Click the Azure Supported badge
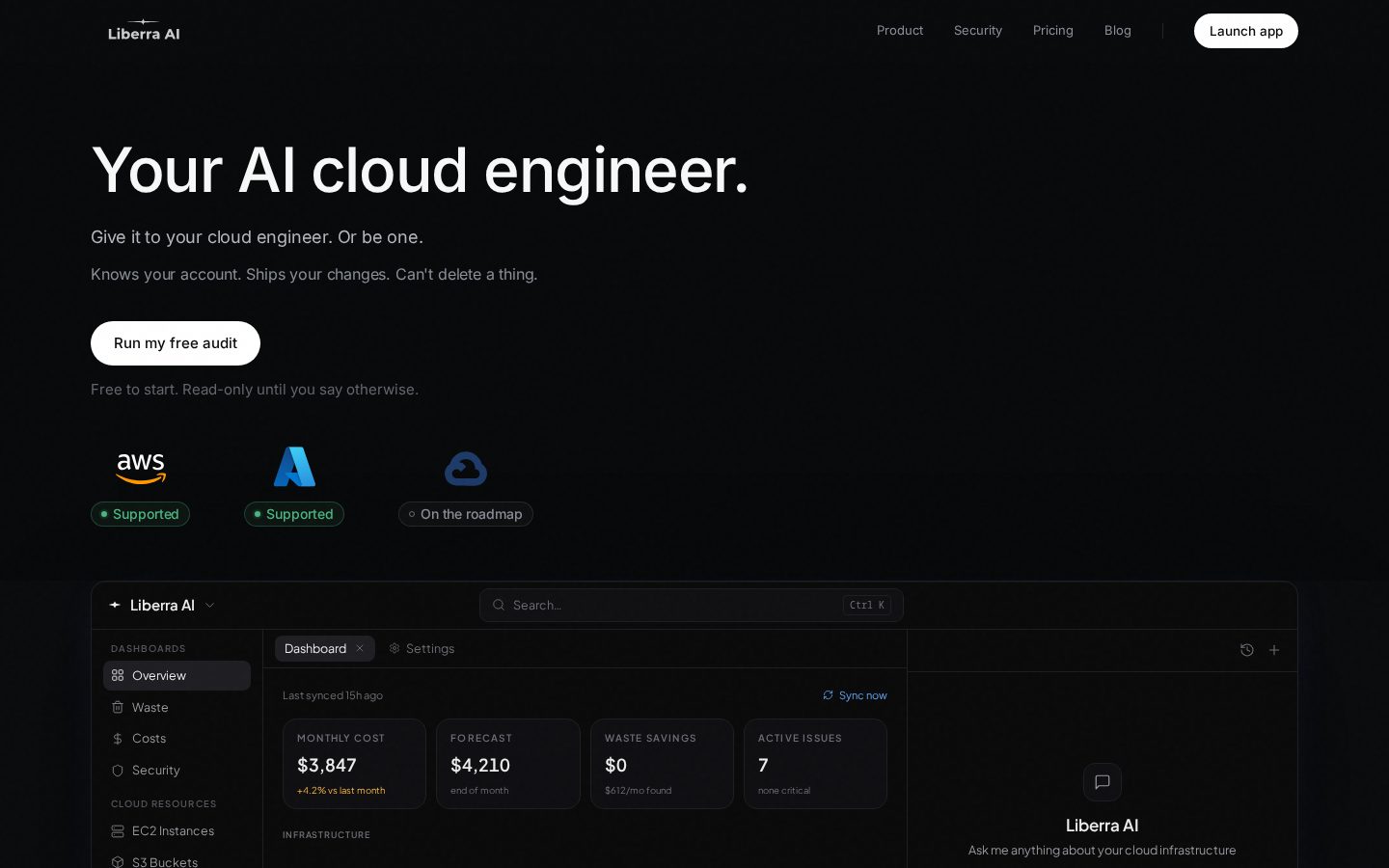This screenshot has height=868, width=1389. tap(294, 514)
